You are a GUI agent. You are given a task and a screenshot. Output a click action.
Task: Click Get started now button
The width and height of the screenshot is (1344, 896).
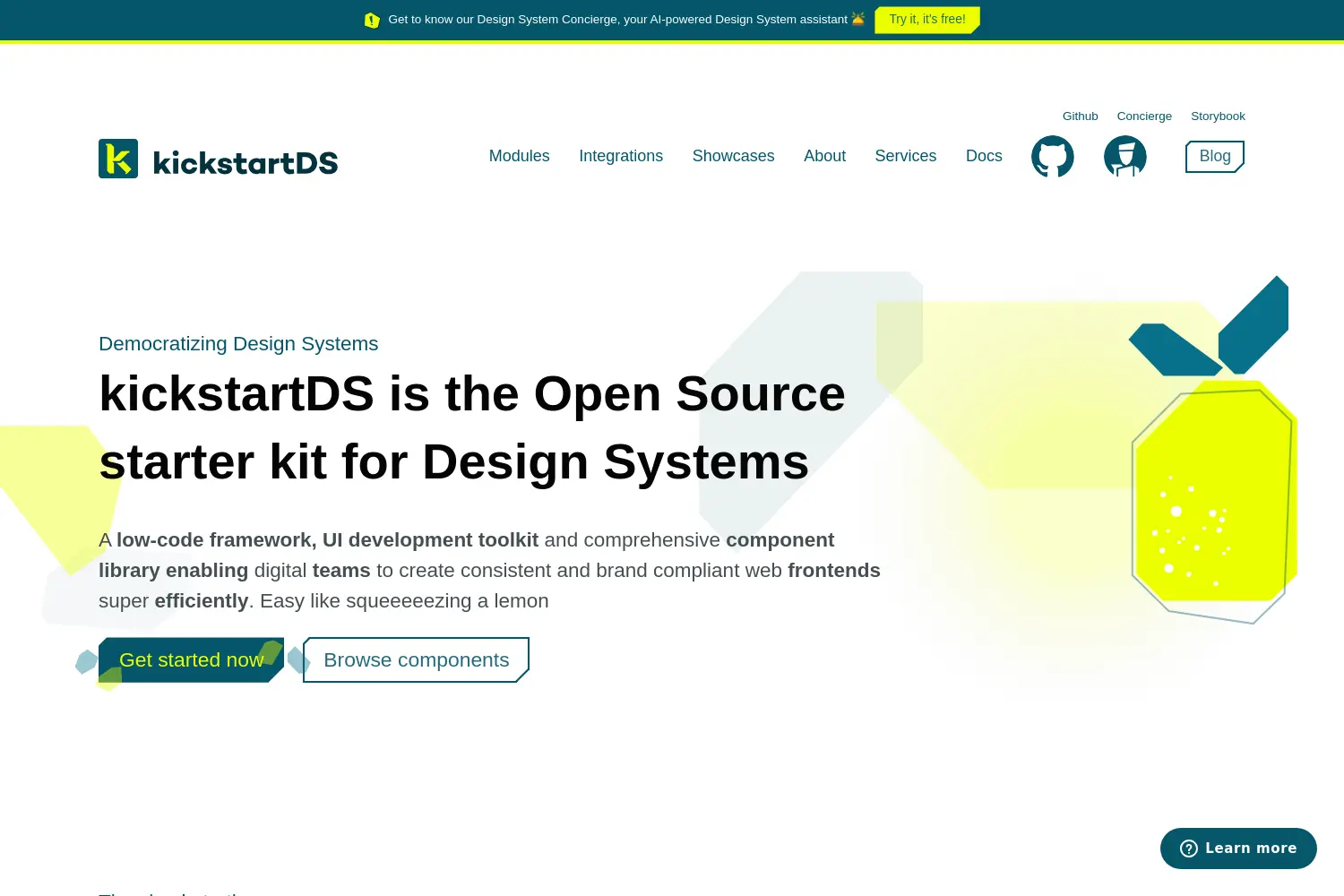point(191,660)
